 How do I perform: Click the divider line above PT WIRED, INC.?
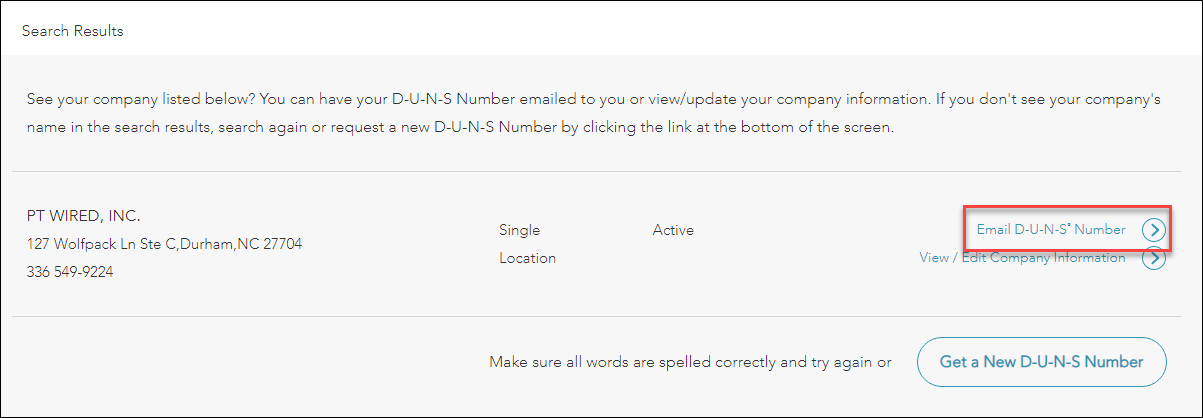[x=600, y=171]
